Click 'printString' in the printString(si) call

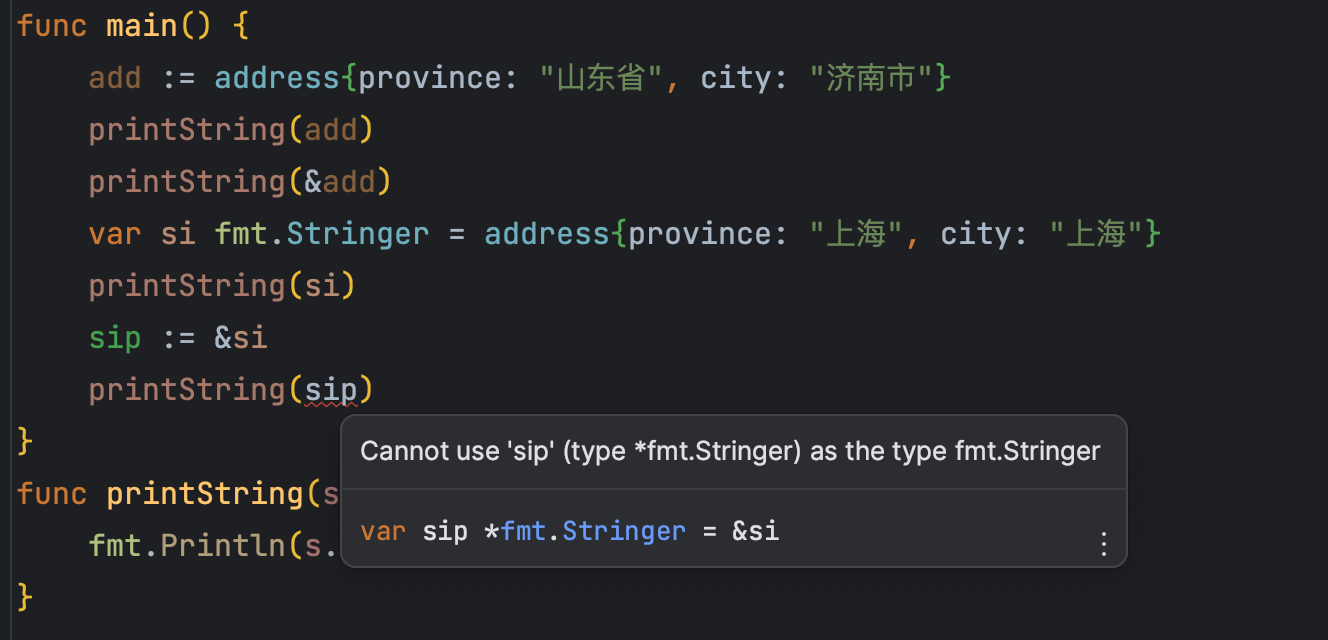tap(187, 285)
